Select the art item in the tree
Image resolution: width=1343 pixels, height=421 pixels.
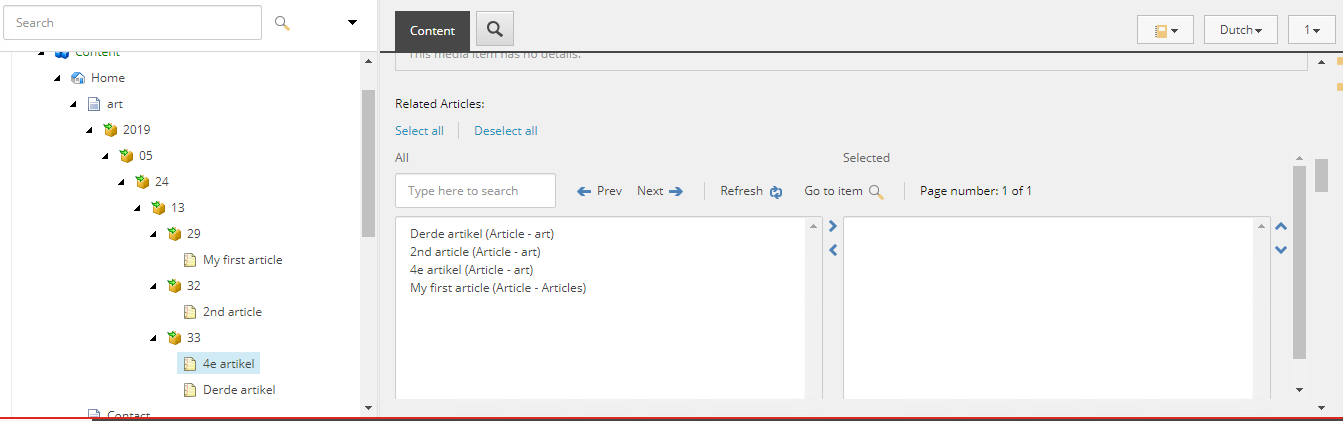(115, 104)
